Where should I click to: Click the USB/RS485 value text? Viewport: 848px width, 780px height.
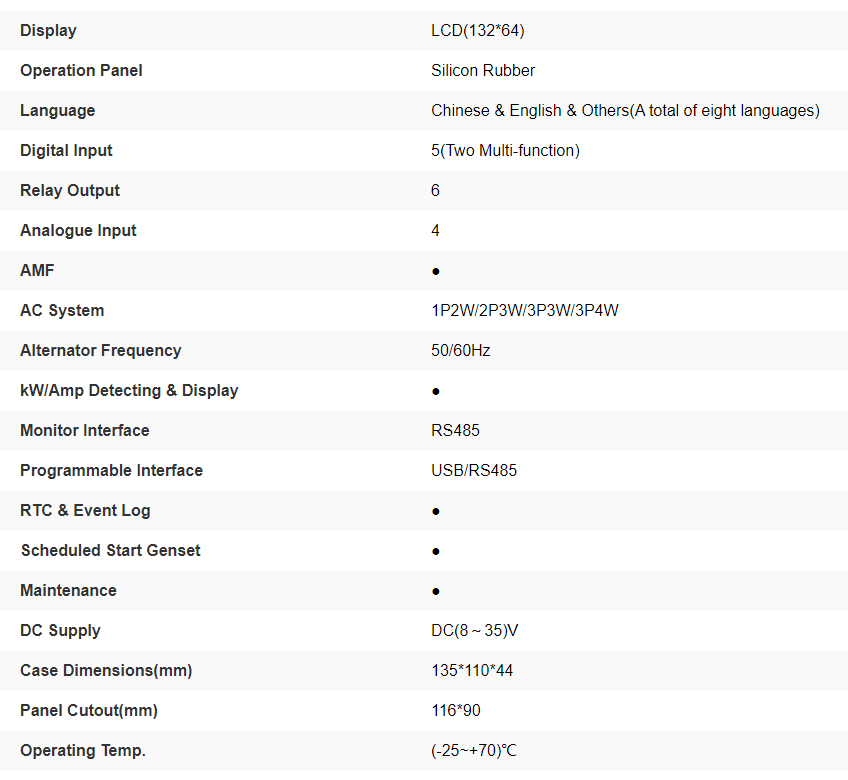coord(474,470)
